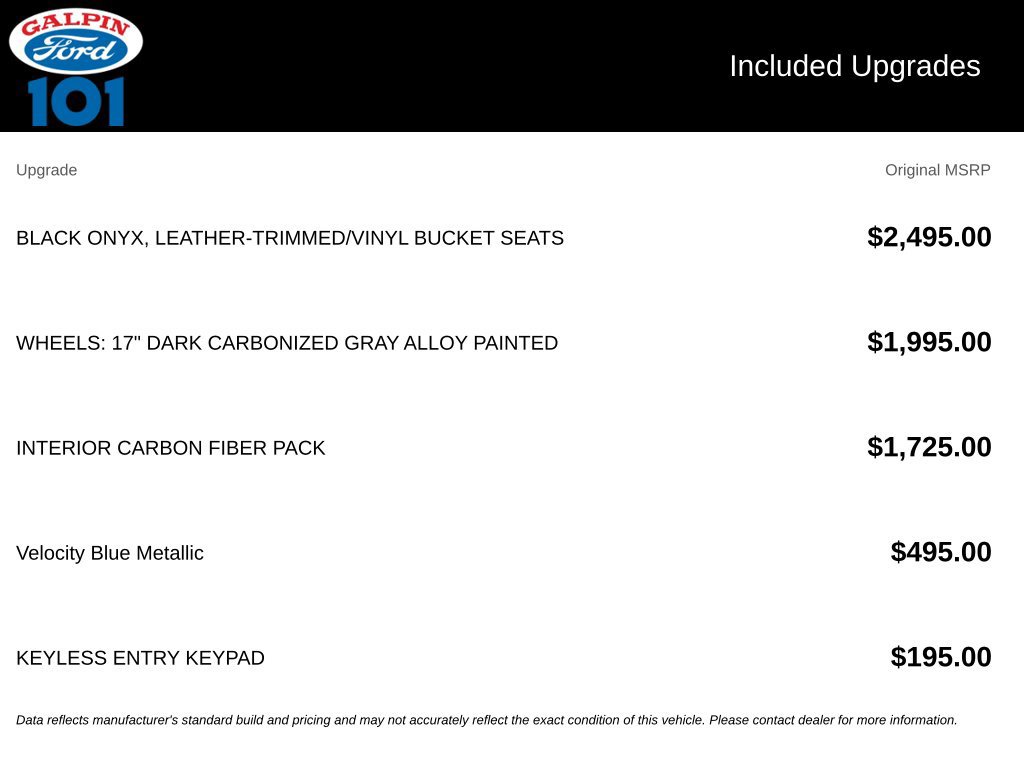This screenshot has width=1024, height=768.
Task: Select the Black Onyx leather bucket seats row
Action: [503, 238]
